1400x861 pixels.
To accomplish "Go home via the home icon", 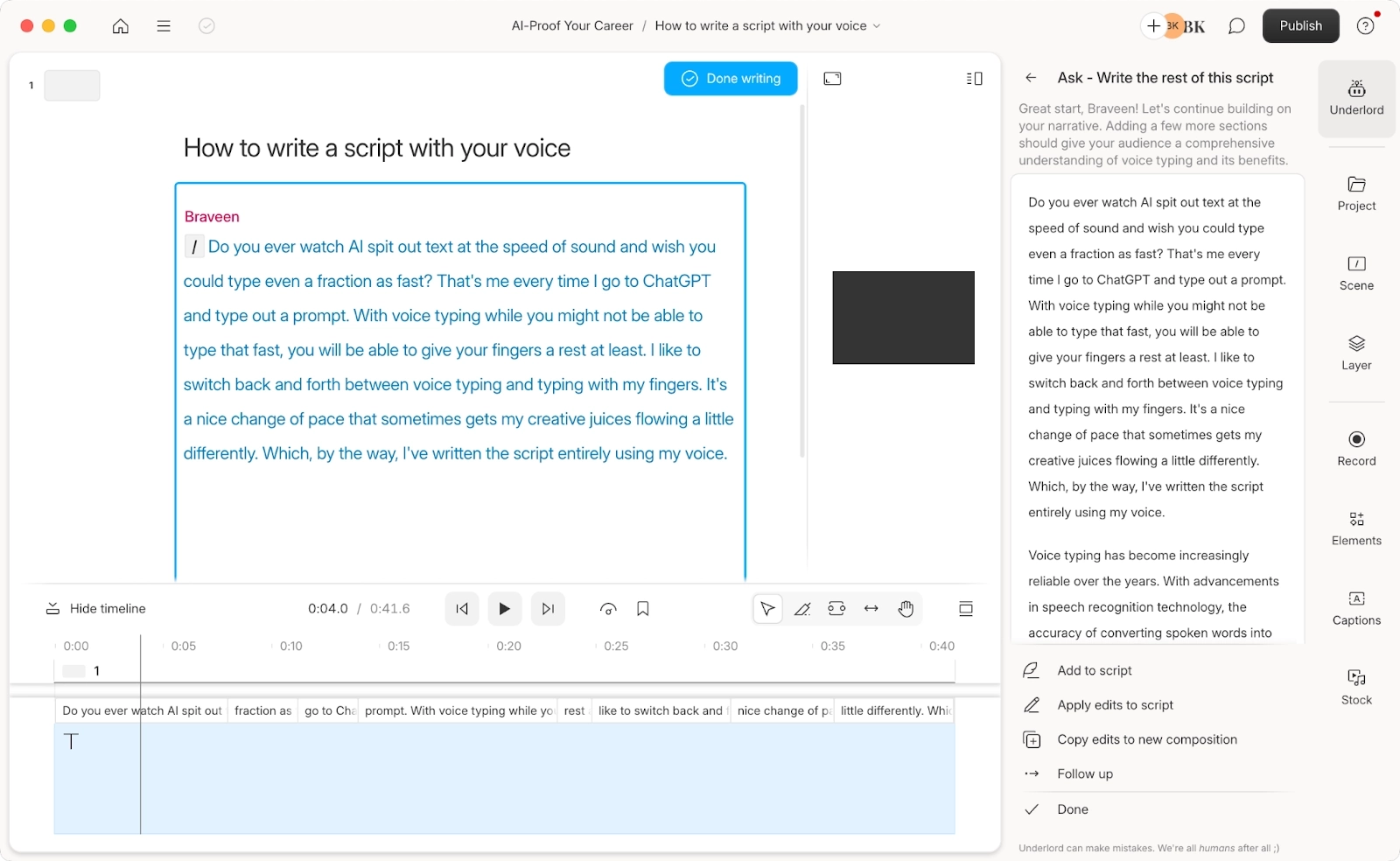I will [120, 25].
